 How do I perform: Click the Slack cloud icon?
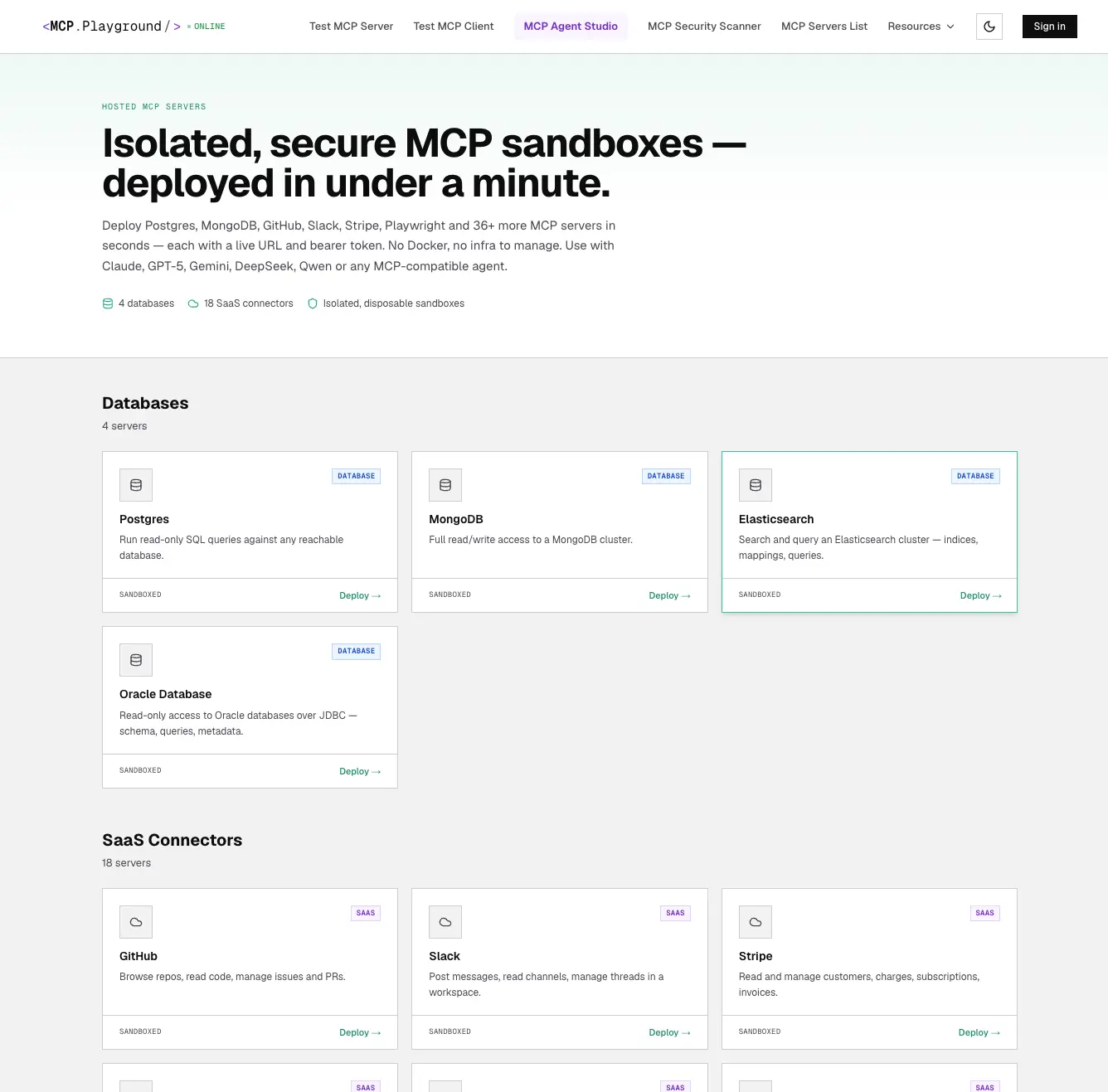(x=445, y=922)
